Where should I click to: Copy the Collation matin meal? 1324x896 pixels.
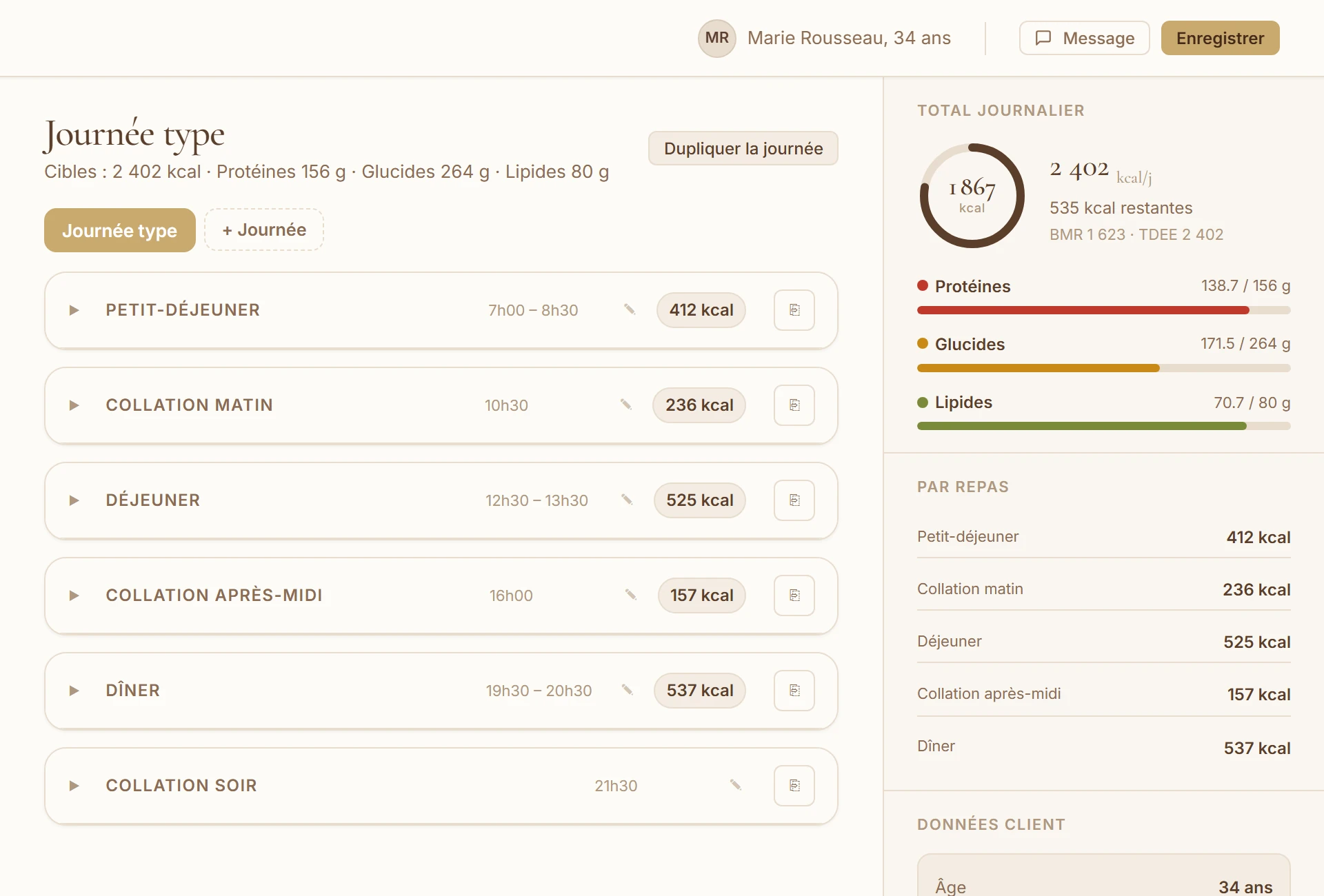click(794, 405)
